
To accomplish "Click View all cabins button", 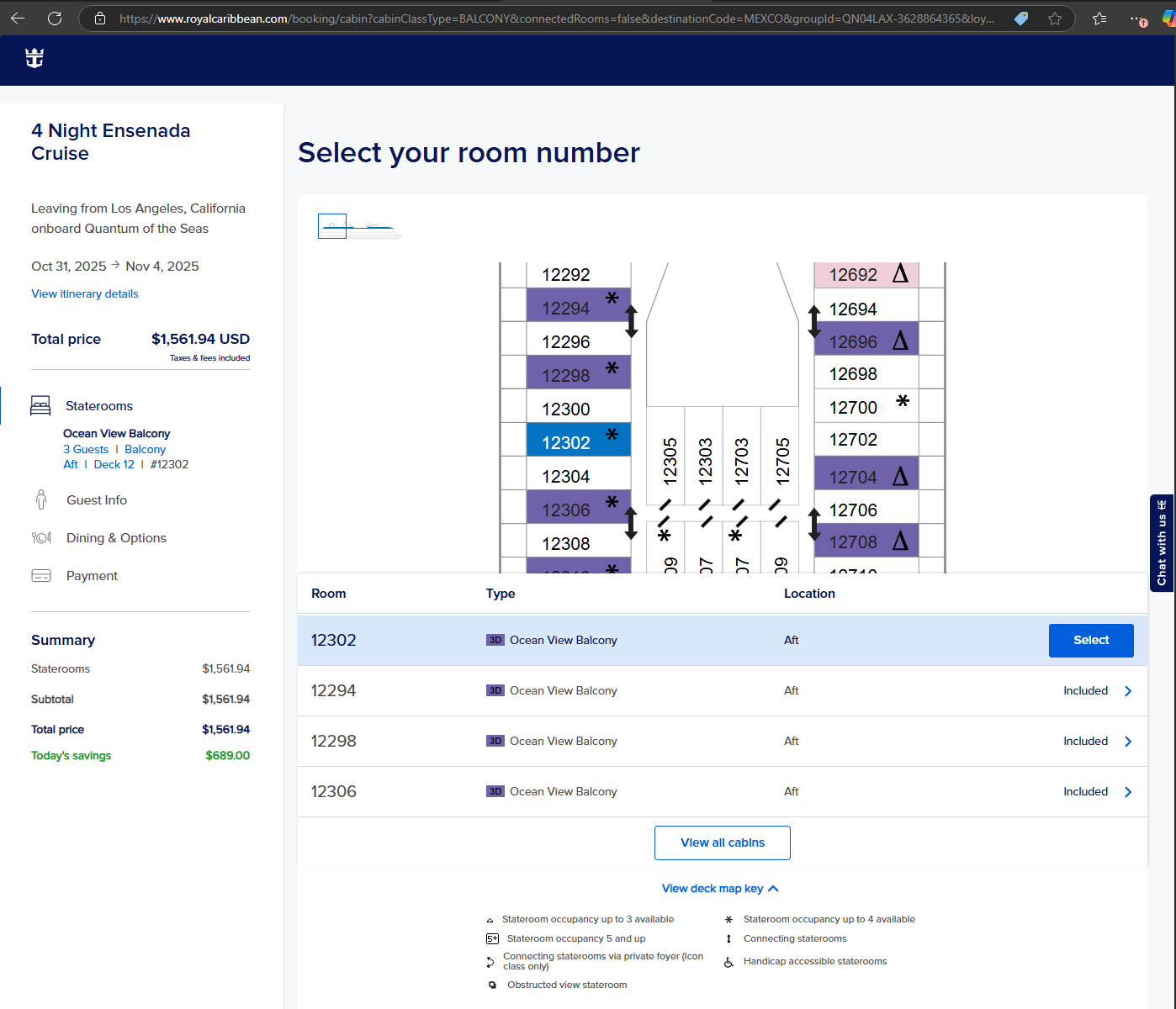I will [x=723, y=843].
